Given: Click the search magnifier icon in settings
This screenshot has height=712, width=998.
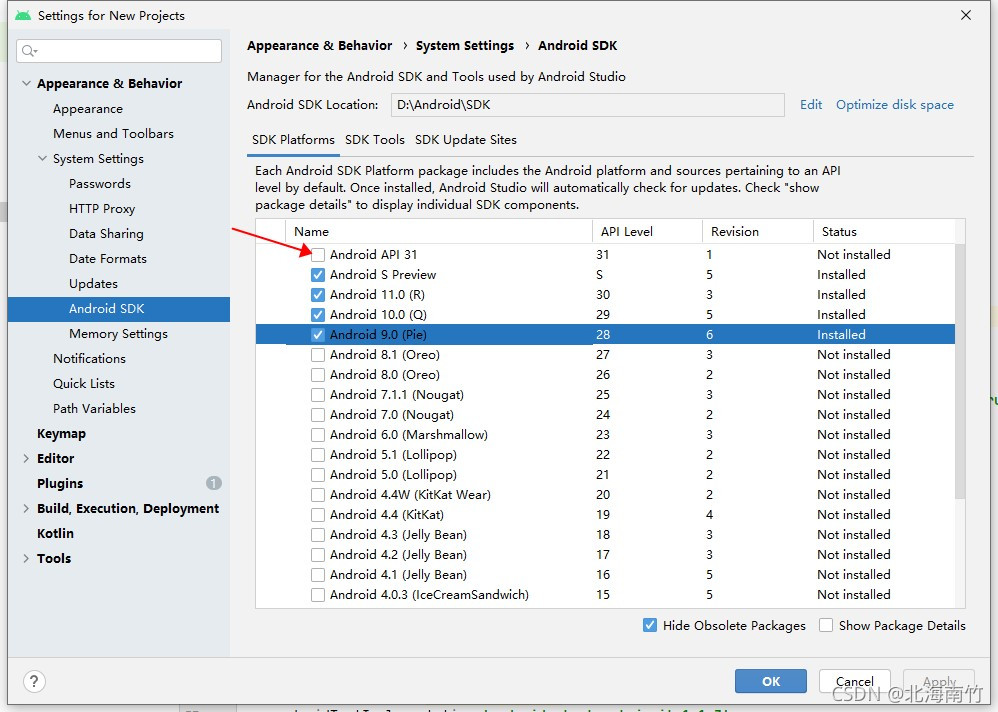Looking at the screenshot, I should click(x=29, y=51).
